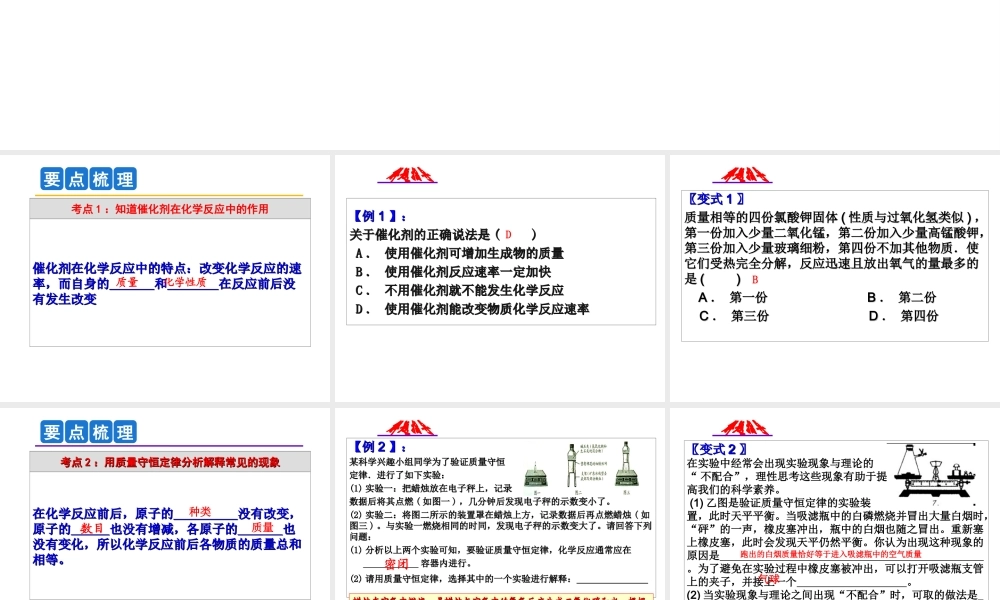Select the 变式2 slide with balance picture
Image resolution: width=1000 pixels, height=600 pixels.
(835, 504)
